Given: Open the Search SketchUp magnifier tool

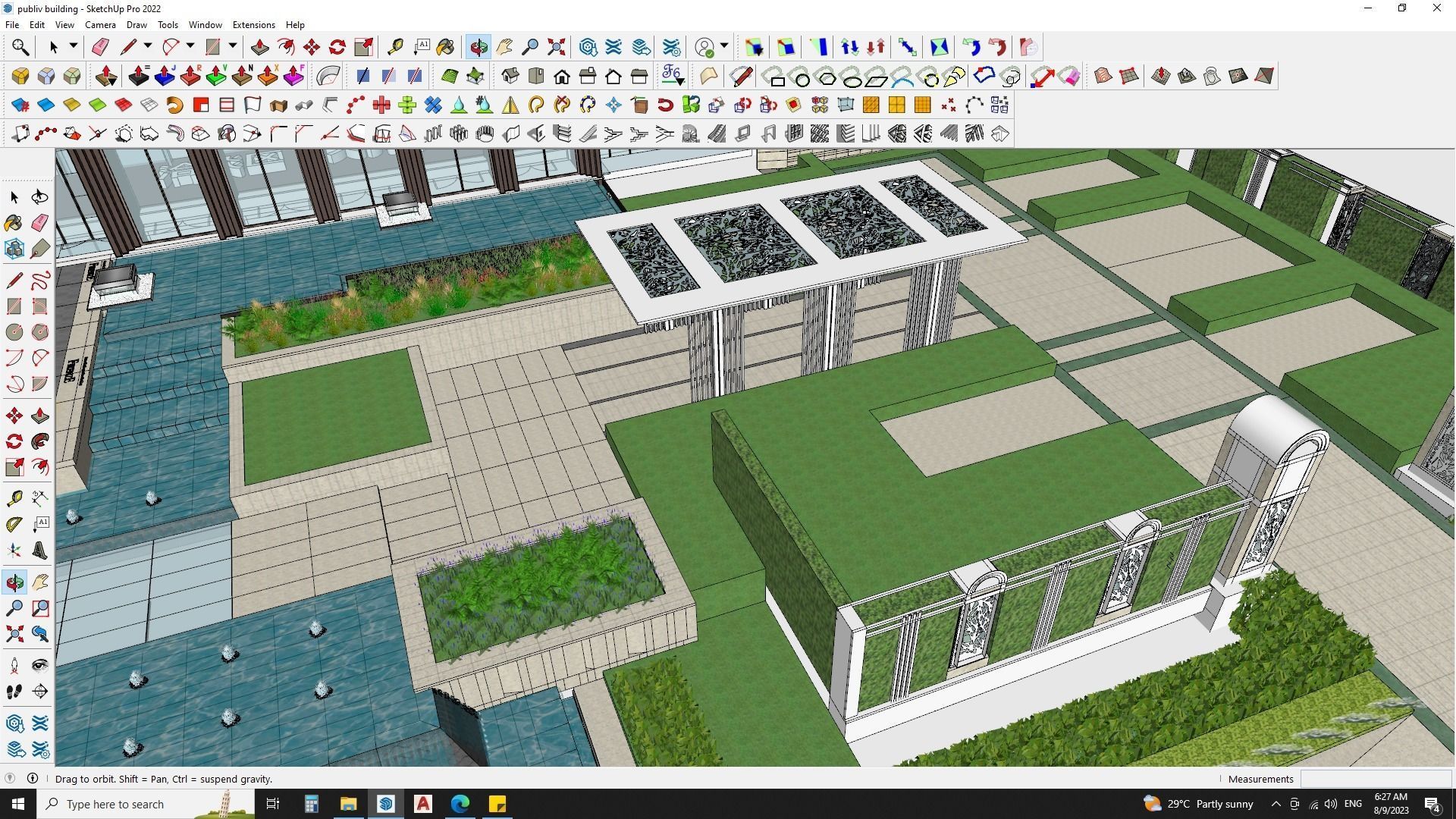Looking at the screenshot, I should tap(20, 47).
